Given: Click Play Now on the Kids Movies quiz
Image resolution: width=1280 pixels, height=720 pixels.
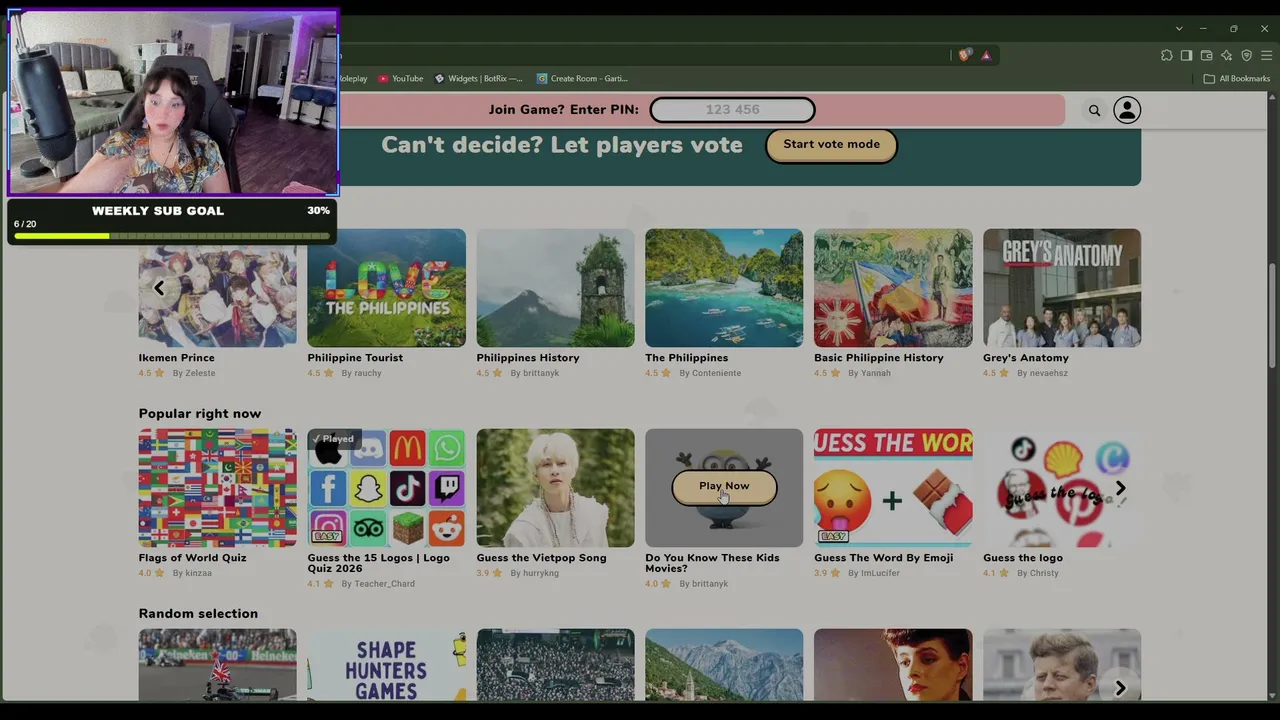Looking at the screenshot, I should [724, 487].
